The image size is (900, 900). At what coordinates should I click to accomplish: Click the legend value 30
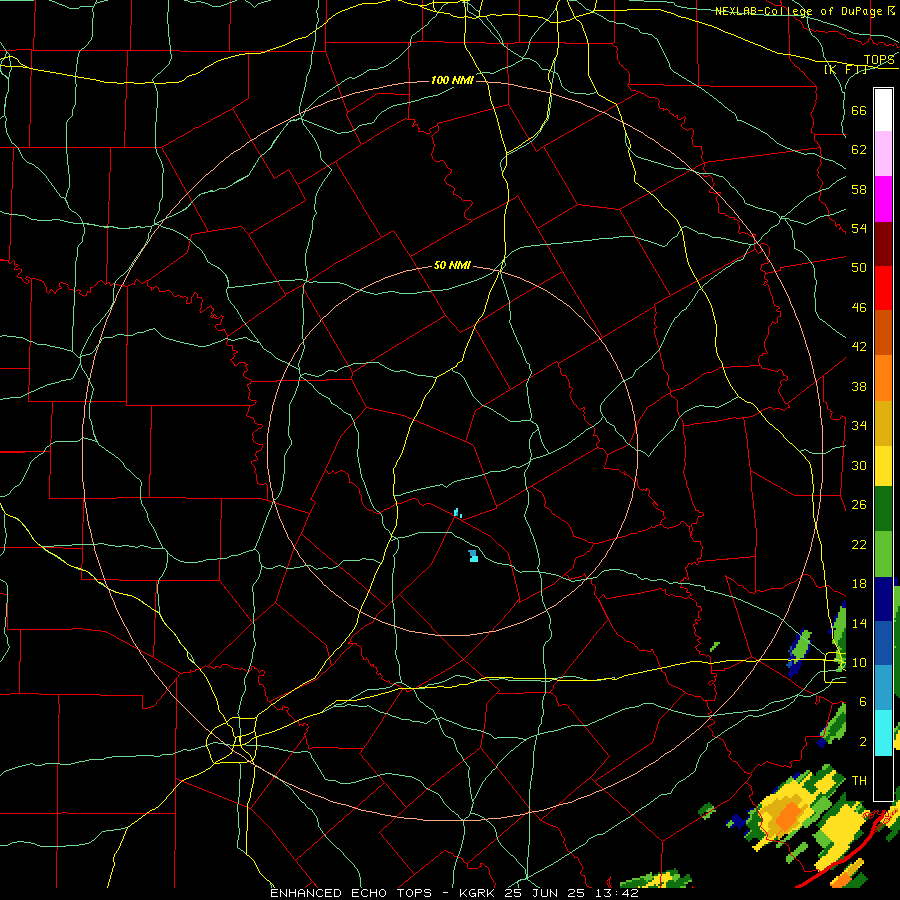pos(859,465)
